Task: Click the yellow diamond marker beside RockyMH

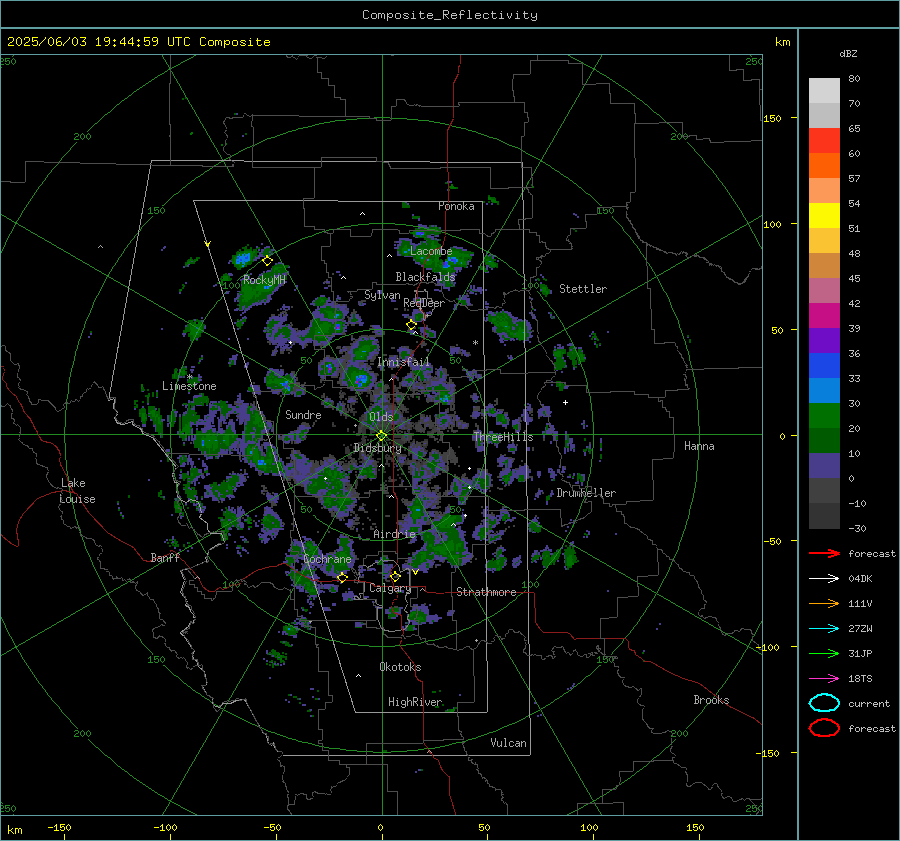Action: click(267, 261)
